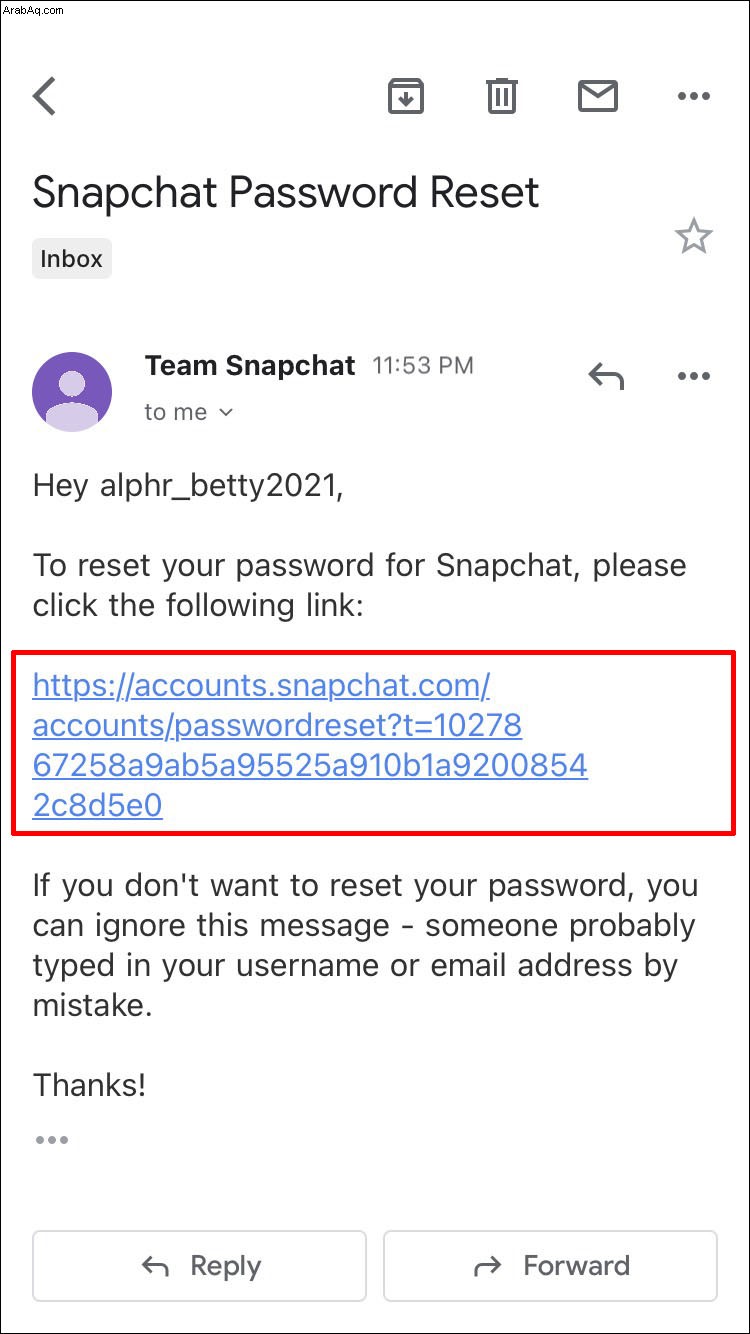Open the Snapchat password reset link
This screenshot has height=1334, width=750.
pyautogui.click(x=310, y=745)
